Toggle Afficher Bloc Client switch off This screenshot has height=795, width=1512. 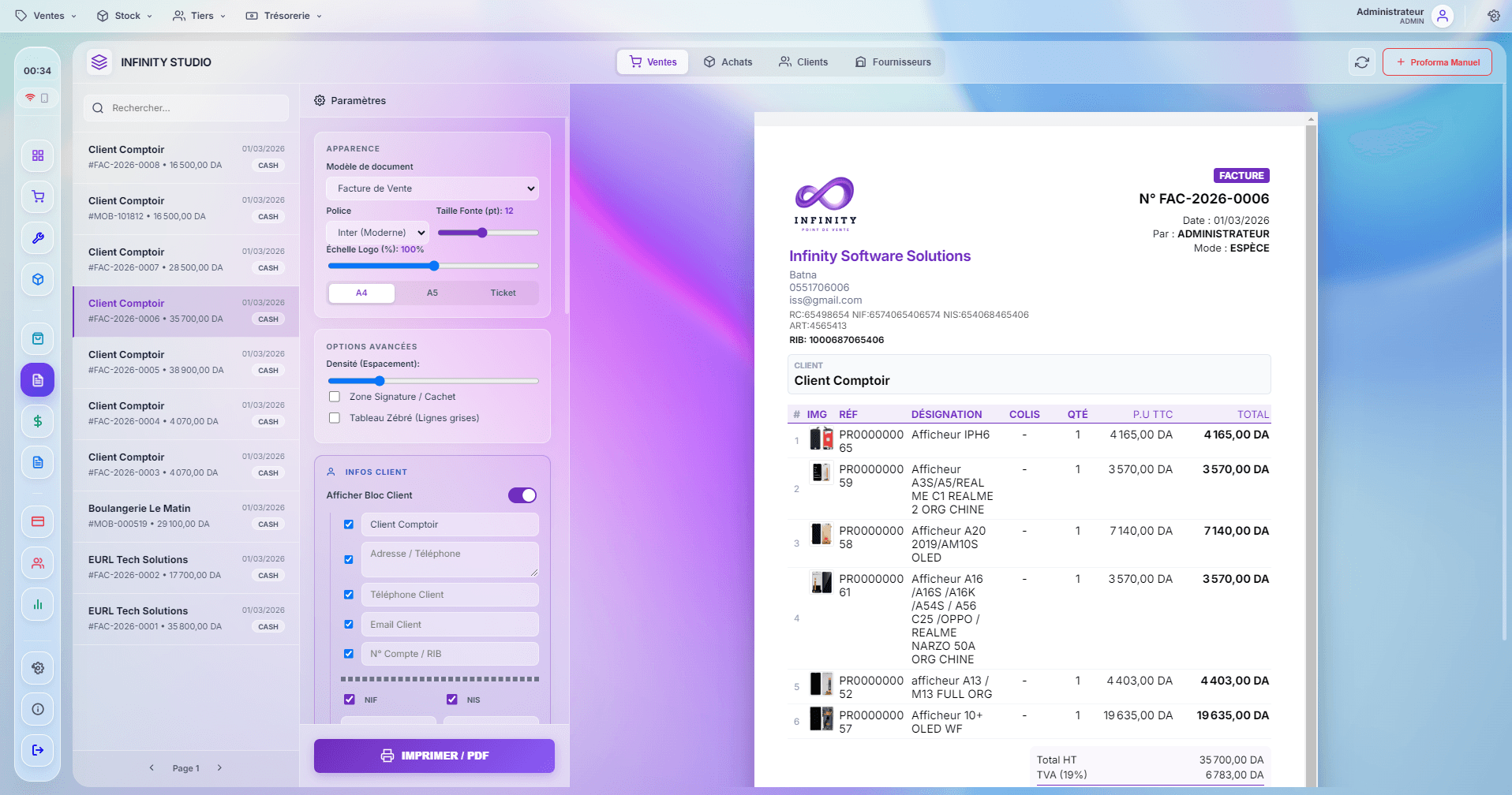(522, 495)
